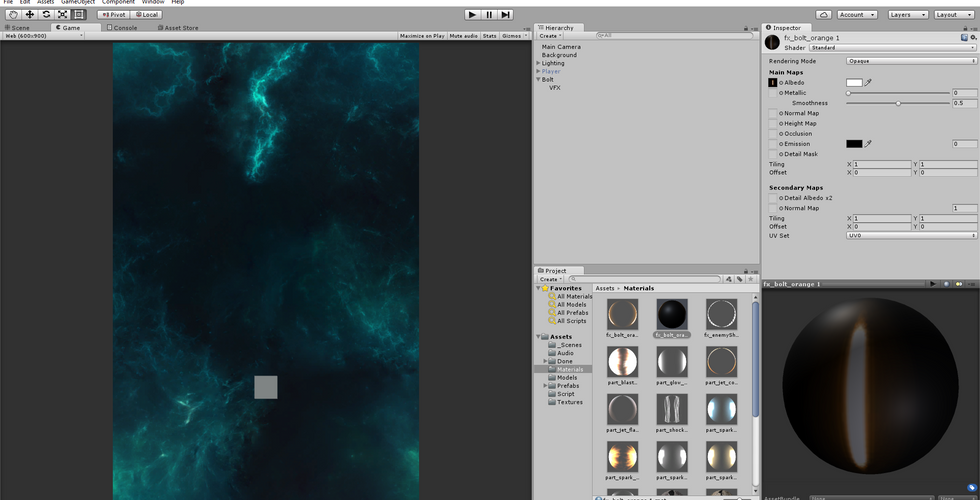980x500 pixels.
Task: Open the Cloud services icon
Action: coord(823,15)
